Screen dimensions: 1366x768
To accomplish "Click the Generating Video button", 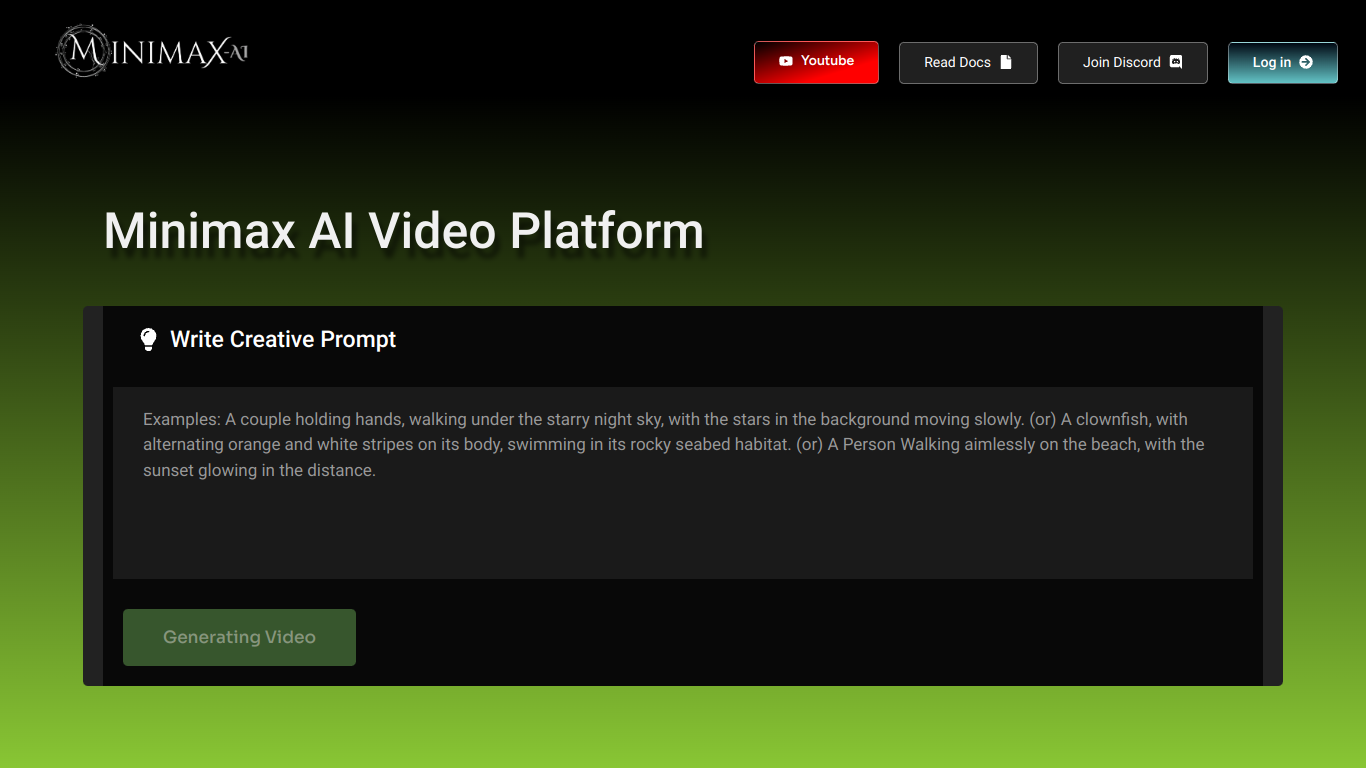I will click(x=239, y=637).
